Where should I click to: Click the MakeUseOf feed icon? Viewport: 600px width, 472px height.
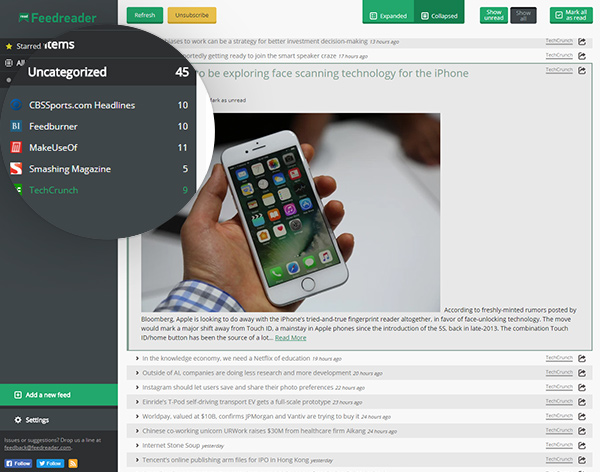(x=17, y=148)
